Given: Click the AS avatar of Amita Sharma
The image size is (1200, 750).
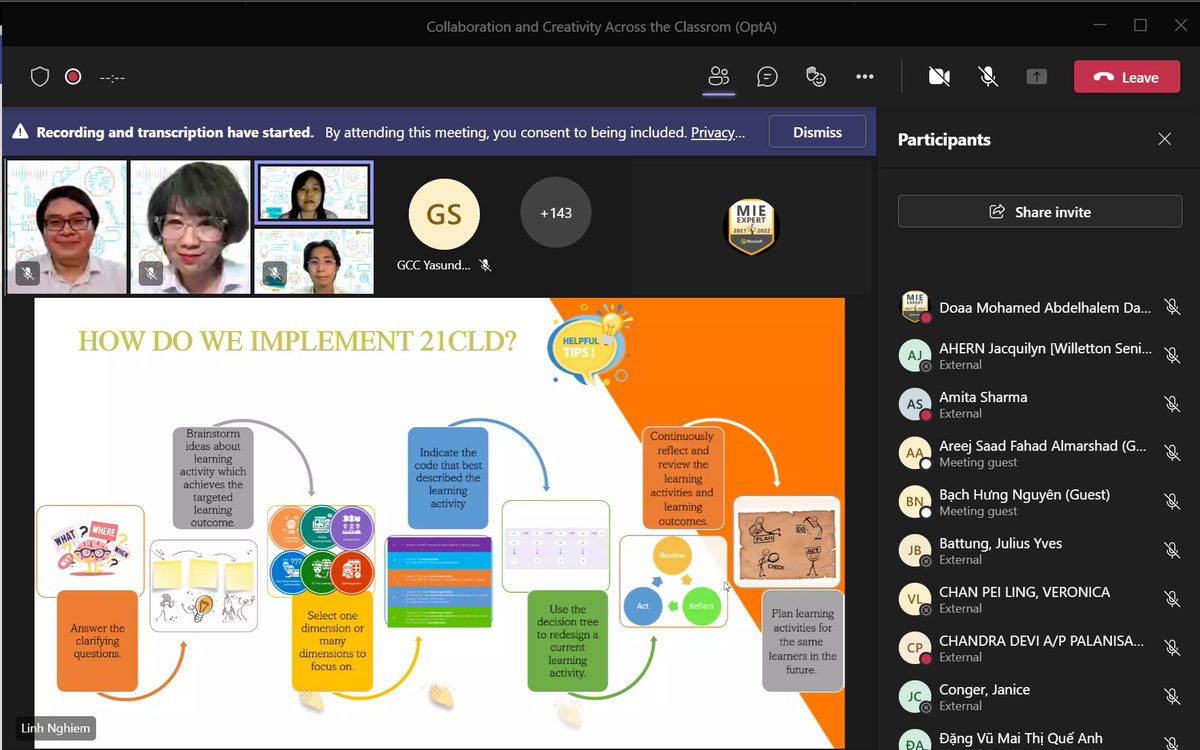Looking at the screenshot, I should tap(915, 404).
